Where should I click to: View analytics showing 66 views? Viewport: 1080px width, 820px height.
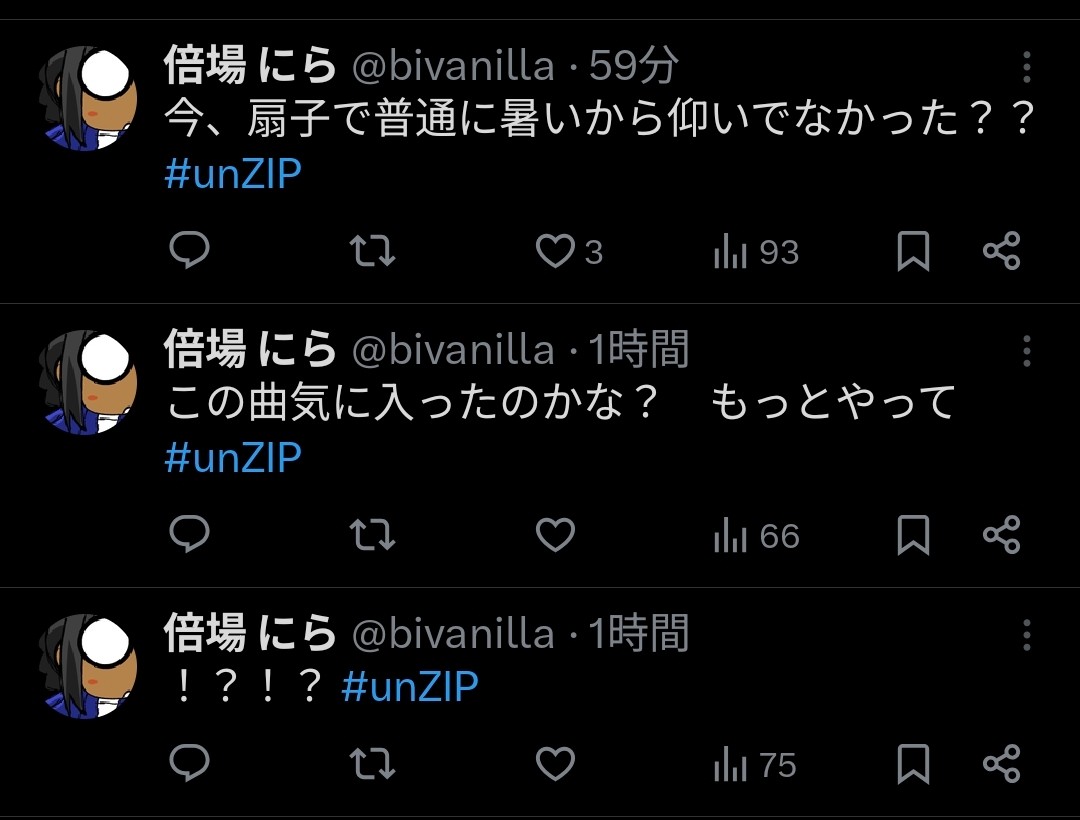click(x=756, y=537)
